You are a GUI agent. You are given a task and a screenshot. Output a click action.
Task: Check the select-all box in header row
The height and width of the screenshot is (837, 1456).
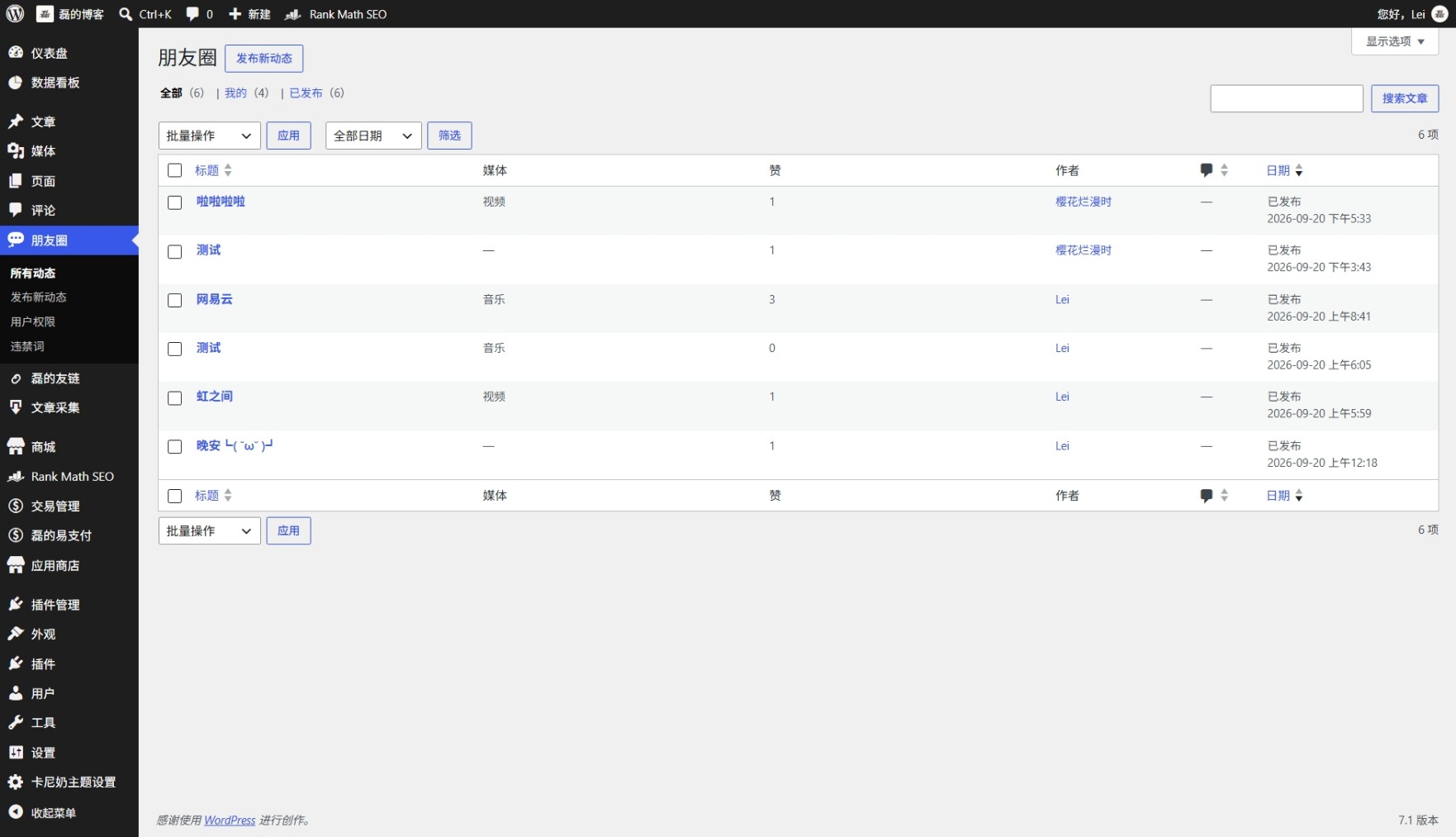coord(174,170)
